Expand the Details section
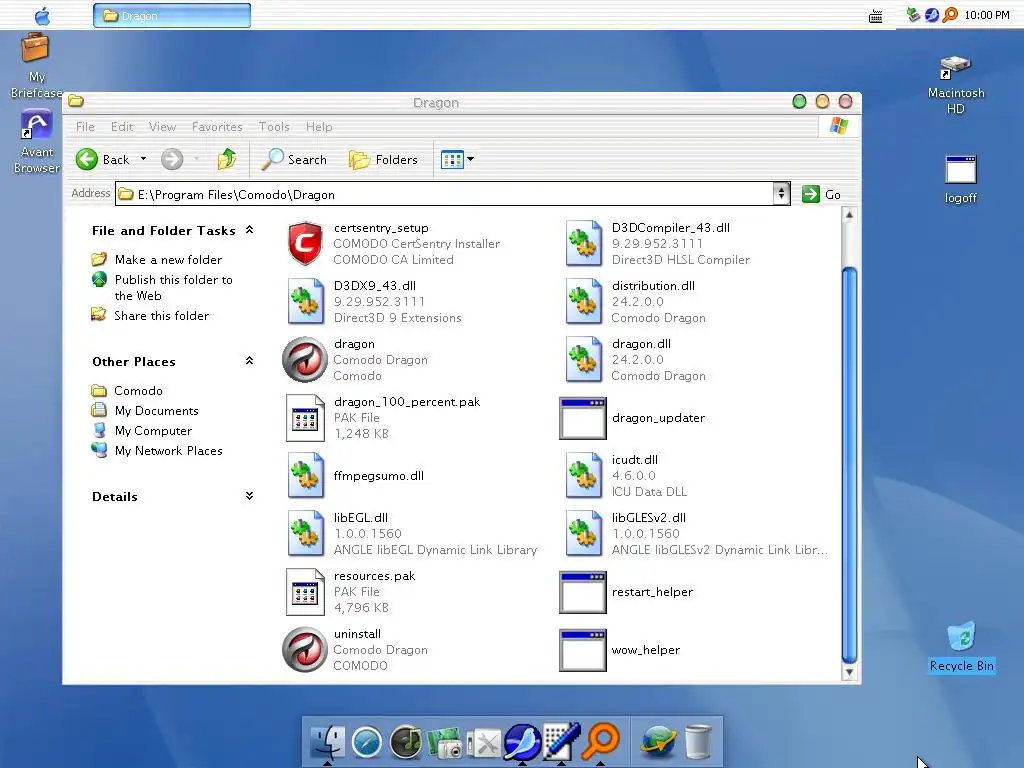1024x768 pixels. [249, 496]
